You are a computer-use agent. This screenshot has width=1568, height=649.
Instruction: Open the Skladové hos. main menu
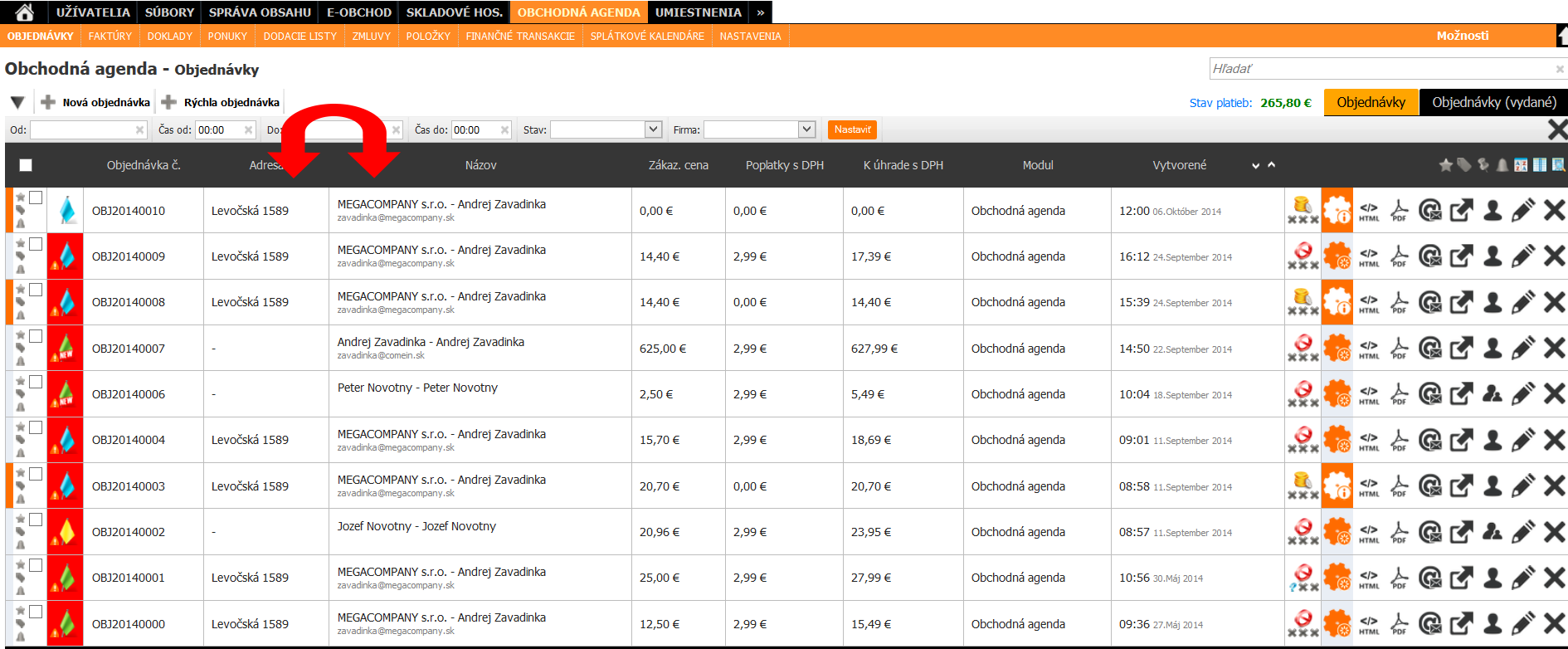pyautogui.click(x=454, y=12)
